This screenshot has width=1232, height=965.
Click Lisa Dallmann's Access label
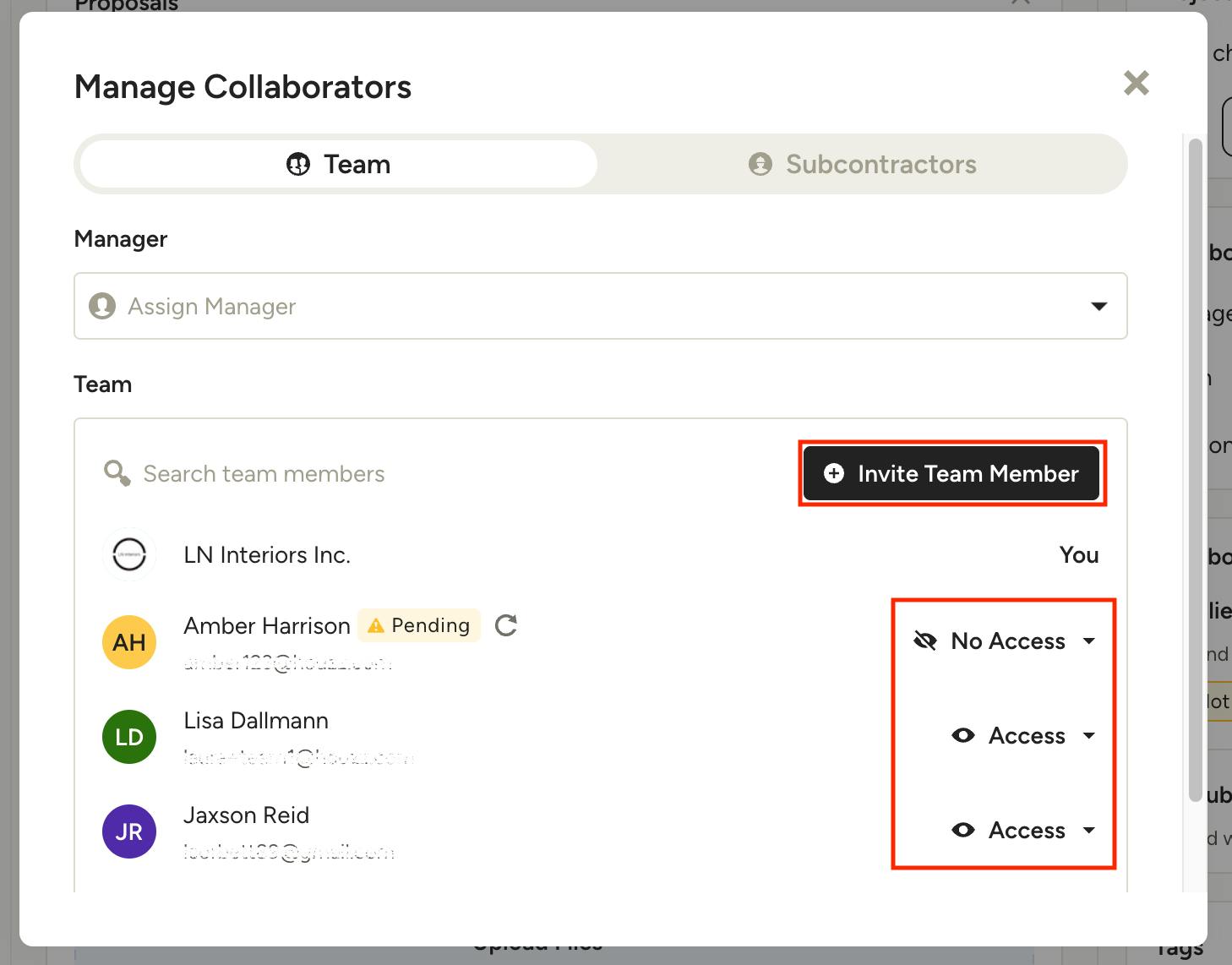point(1027,736)
